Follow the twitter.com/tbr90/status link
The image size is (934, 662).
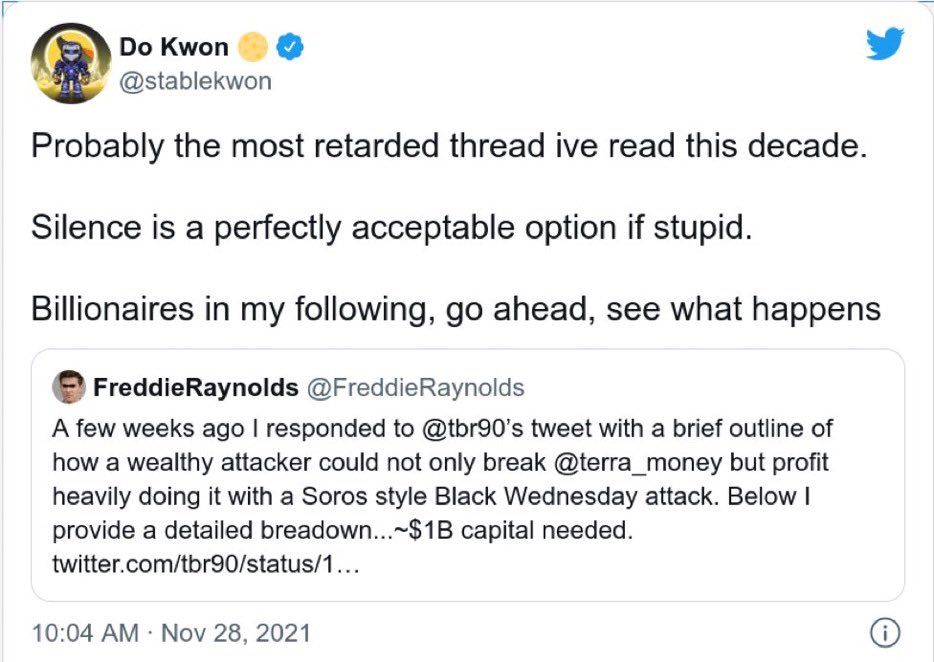tap(204, 564)
